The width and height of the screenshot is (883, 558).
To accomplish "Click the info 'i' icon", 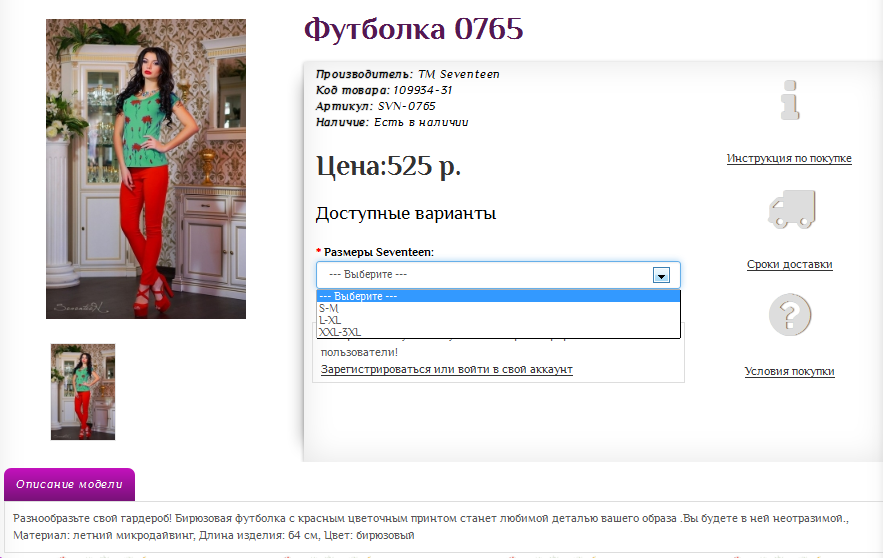I will (x=790, y=100).
